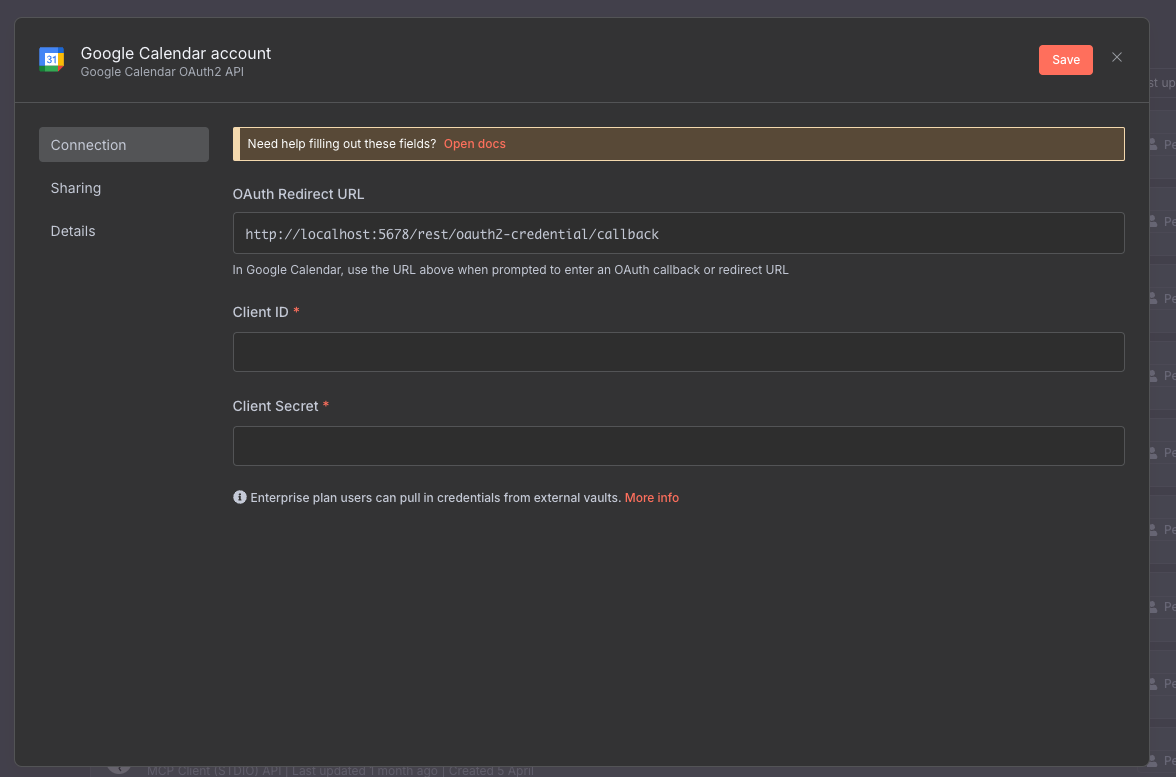Click the Google Calendar logo icon
Screen dimensions: 1176x777
click(x=52, y=59)
